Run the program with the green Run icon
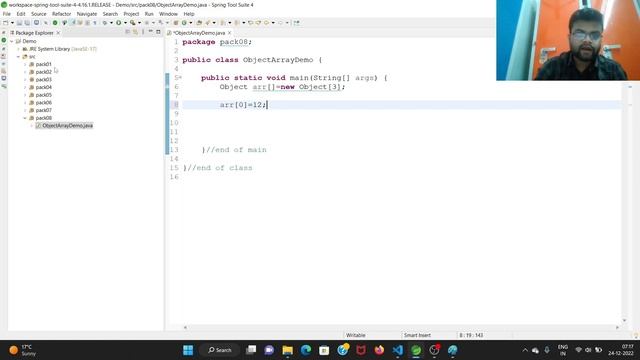Image resolution: width=640 pixels, height=360 pixels. (119, 23)
